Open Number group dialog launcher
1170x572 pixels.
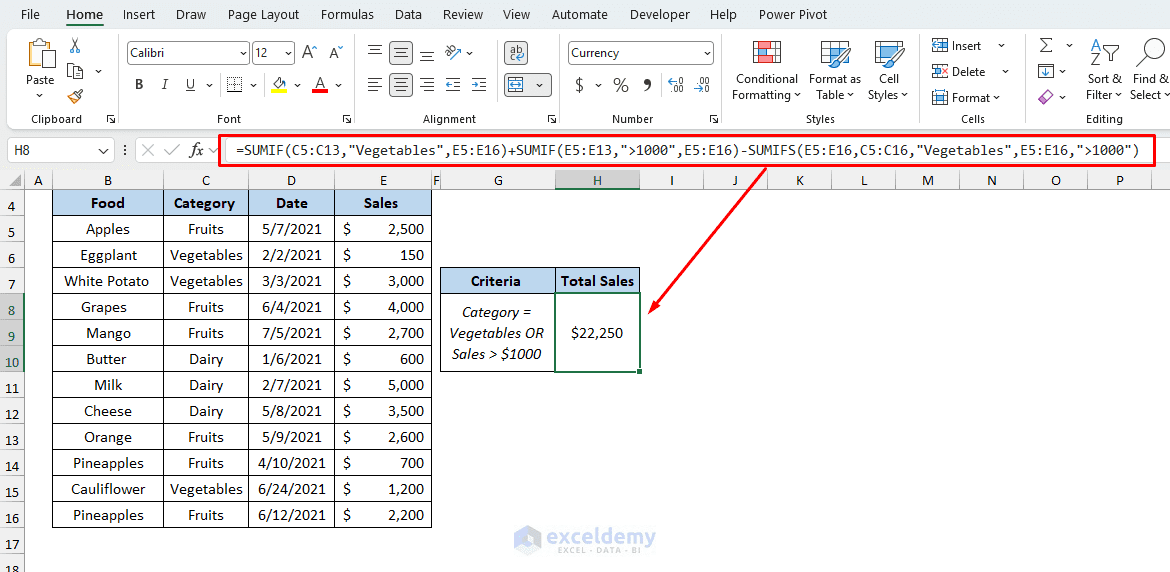(714, 119)
